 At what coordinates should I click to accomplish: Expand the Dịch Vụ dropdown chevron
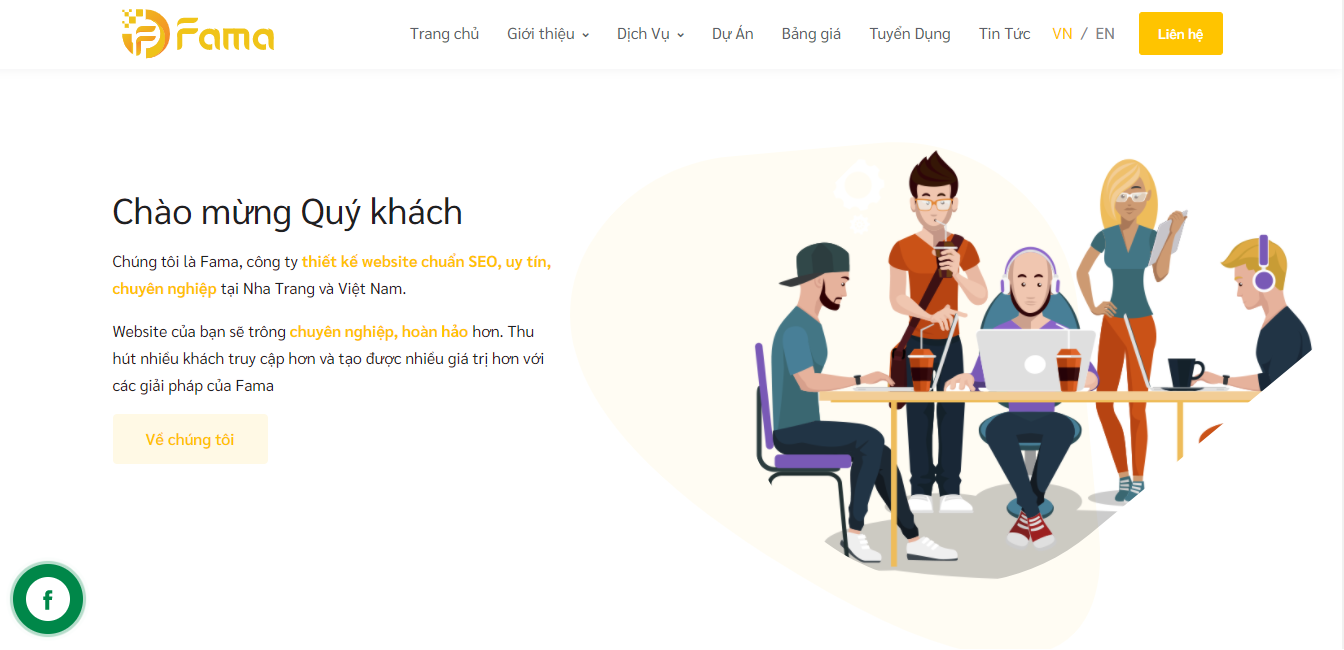[x=681, y=35]
